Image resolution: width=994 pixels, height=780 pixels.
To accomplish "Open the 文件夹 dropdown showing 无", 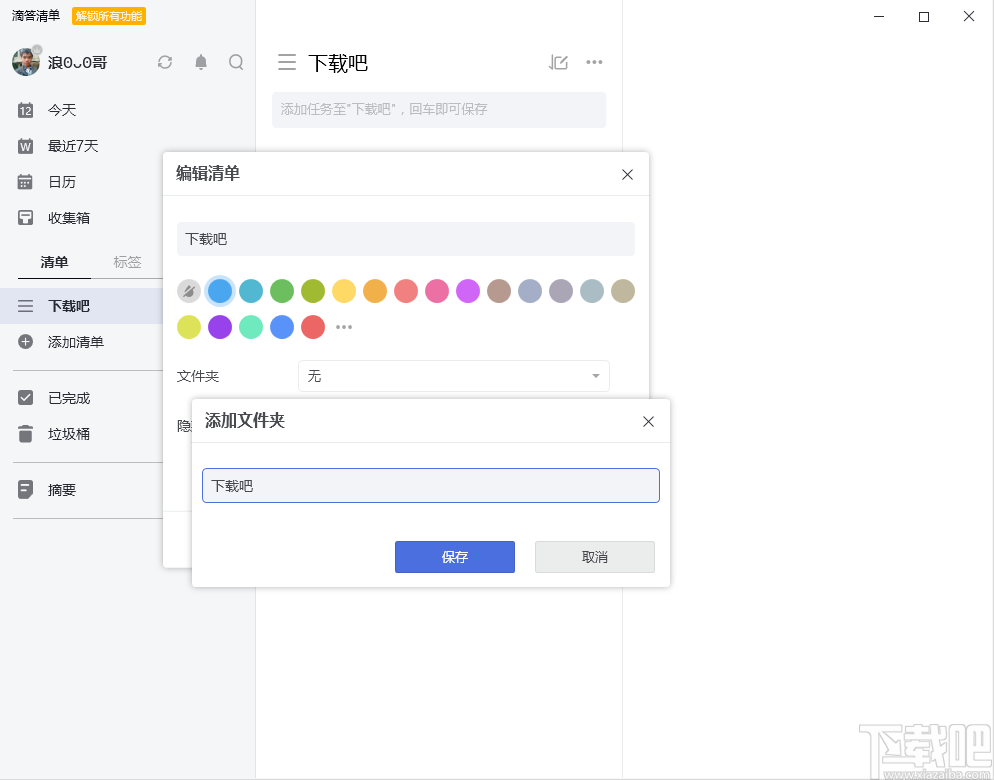I will click(x=454, y=376).
